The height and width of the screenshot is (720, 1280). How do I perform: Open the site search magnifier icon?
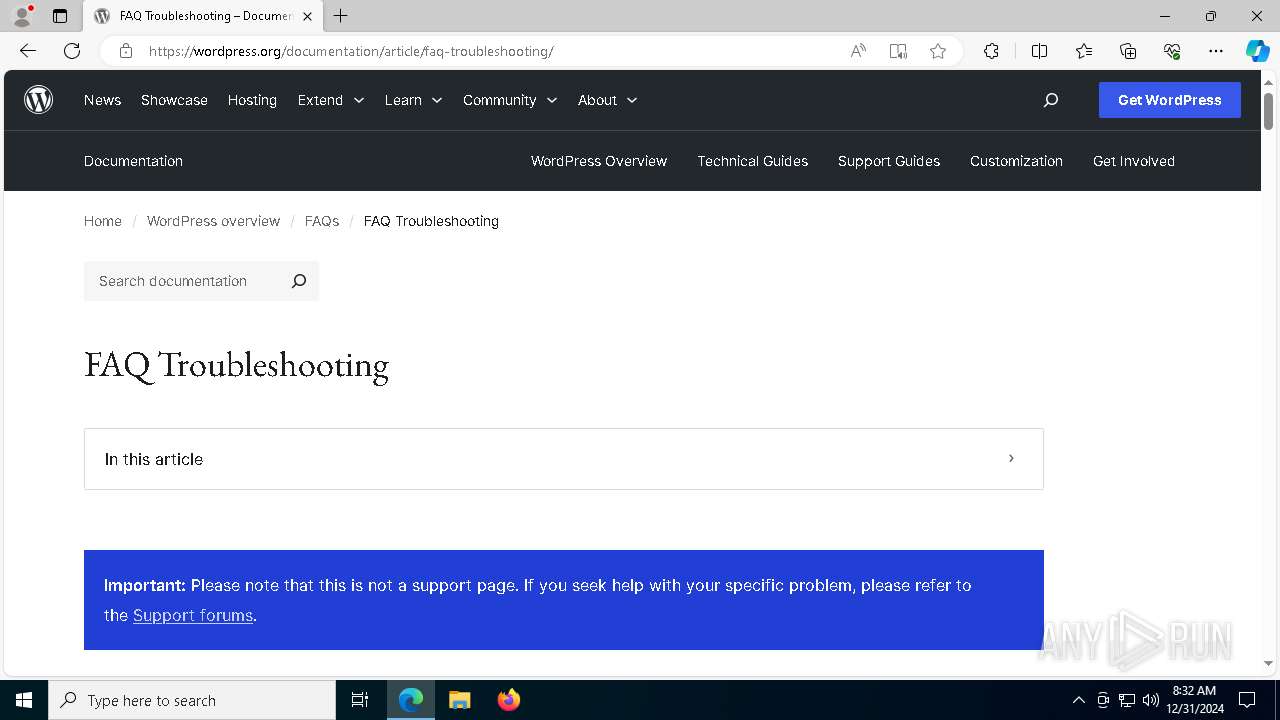pyautogui.click(x=1051, y=100)
